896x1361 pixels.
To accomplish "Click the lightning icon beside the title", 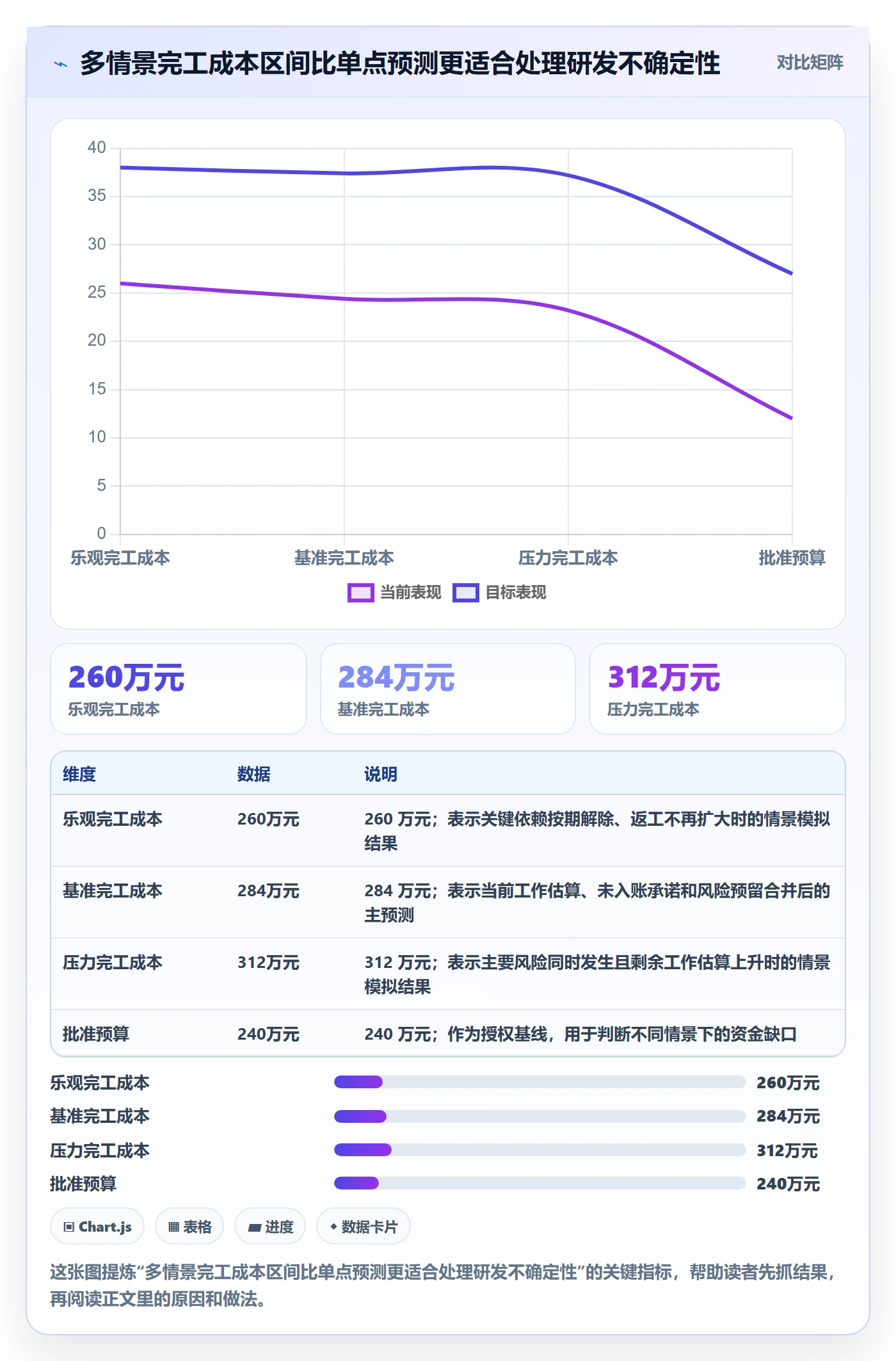I will [61, 64].
